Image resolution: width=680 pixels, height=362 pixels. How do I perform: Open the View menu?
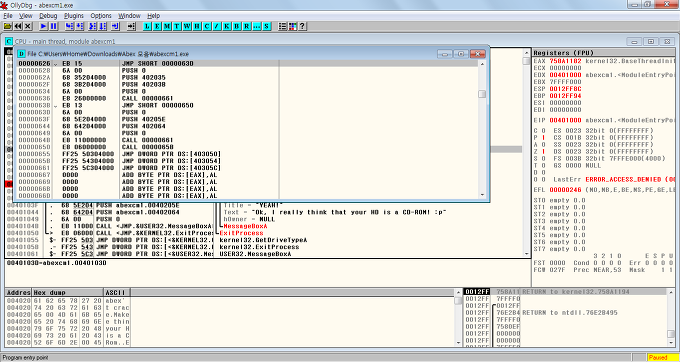pos(26,16)
